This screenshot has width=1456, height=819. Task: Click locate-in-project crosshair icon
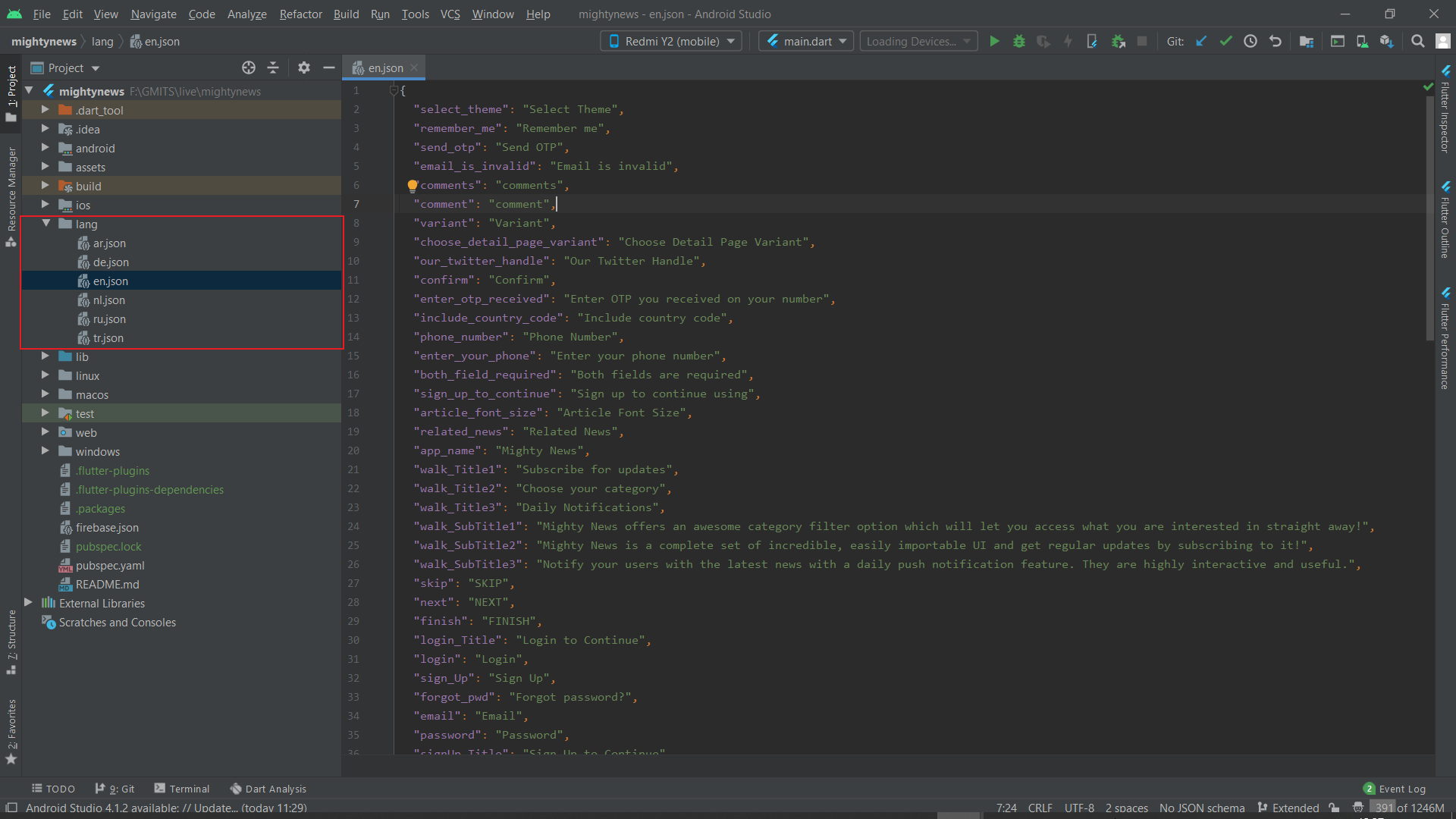249,68
